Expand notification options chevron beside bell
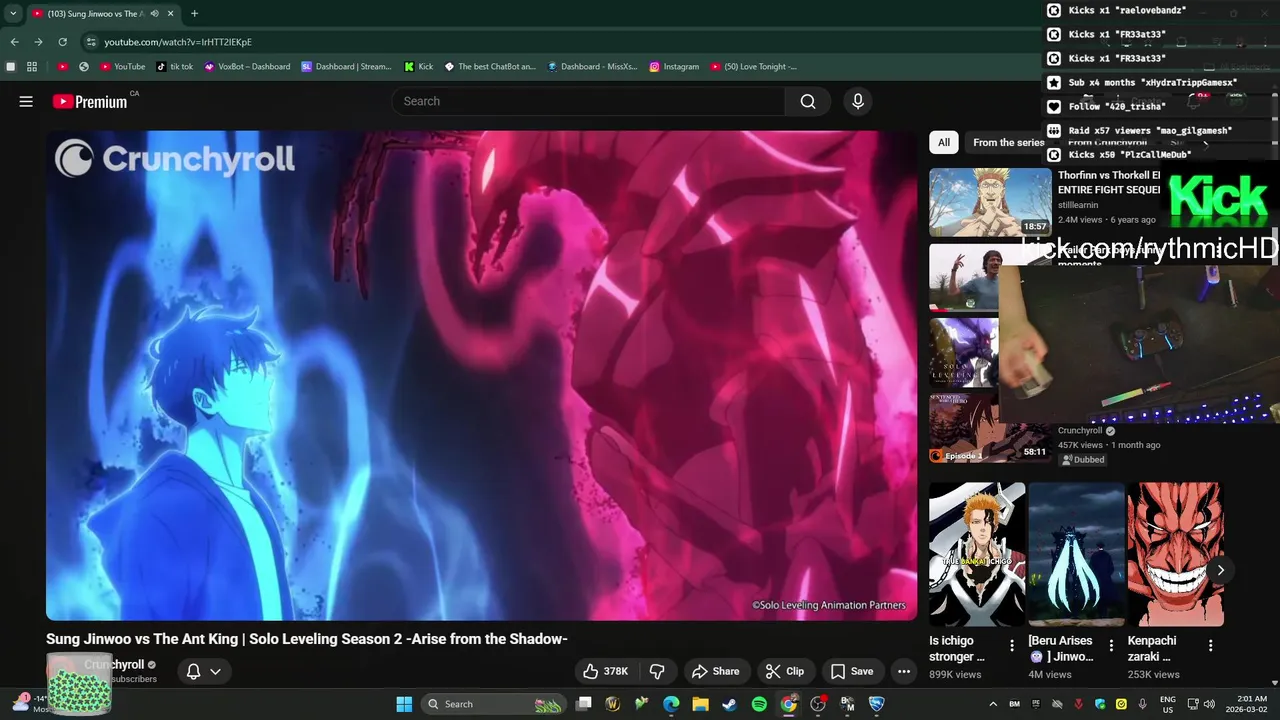This screenshot has width=1280, height=720. pyautogui.click(x=215, y=671)
